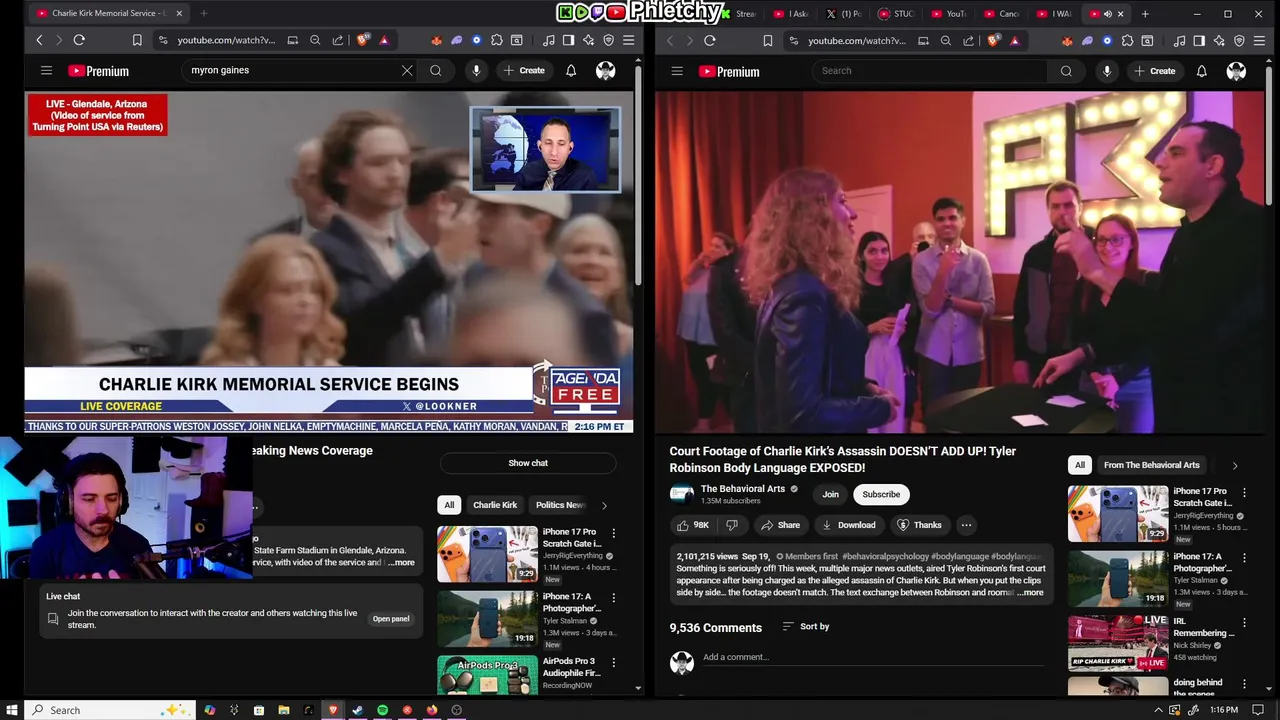This screenshot has height=720, width=1280.
Task: Click Join button for The Behavioral Arts
Action: tap(830, 494)
